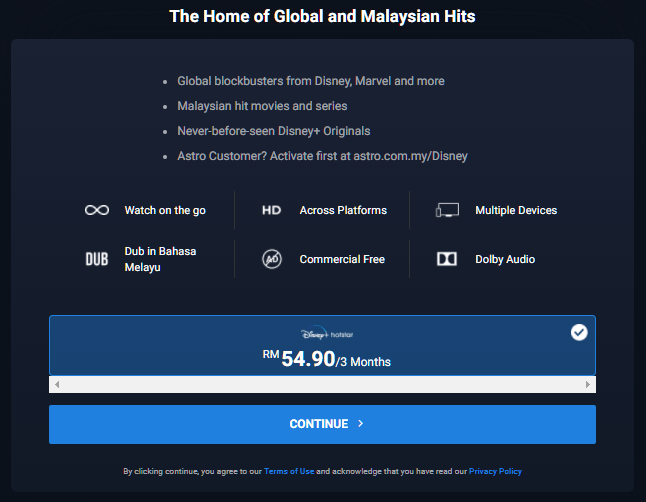Click the heading 'The Home of Global and Malaysian Hits'
Screen dimensions: 646x502
point(322,16)
